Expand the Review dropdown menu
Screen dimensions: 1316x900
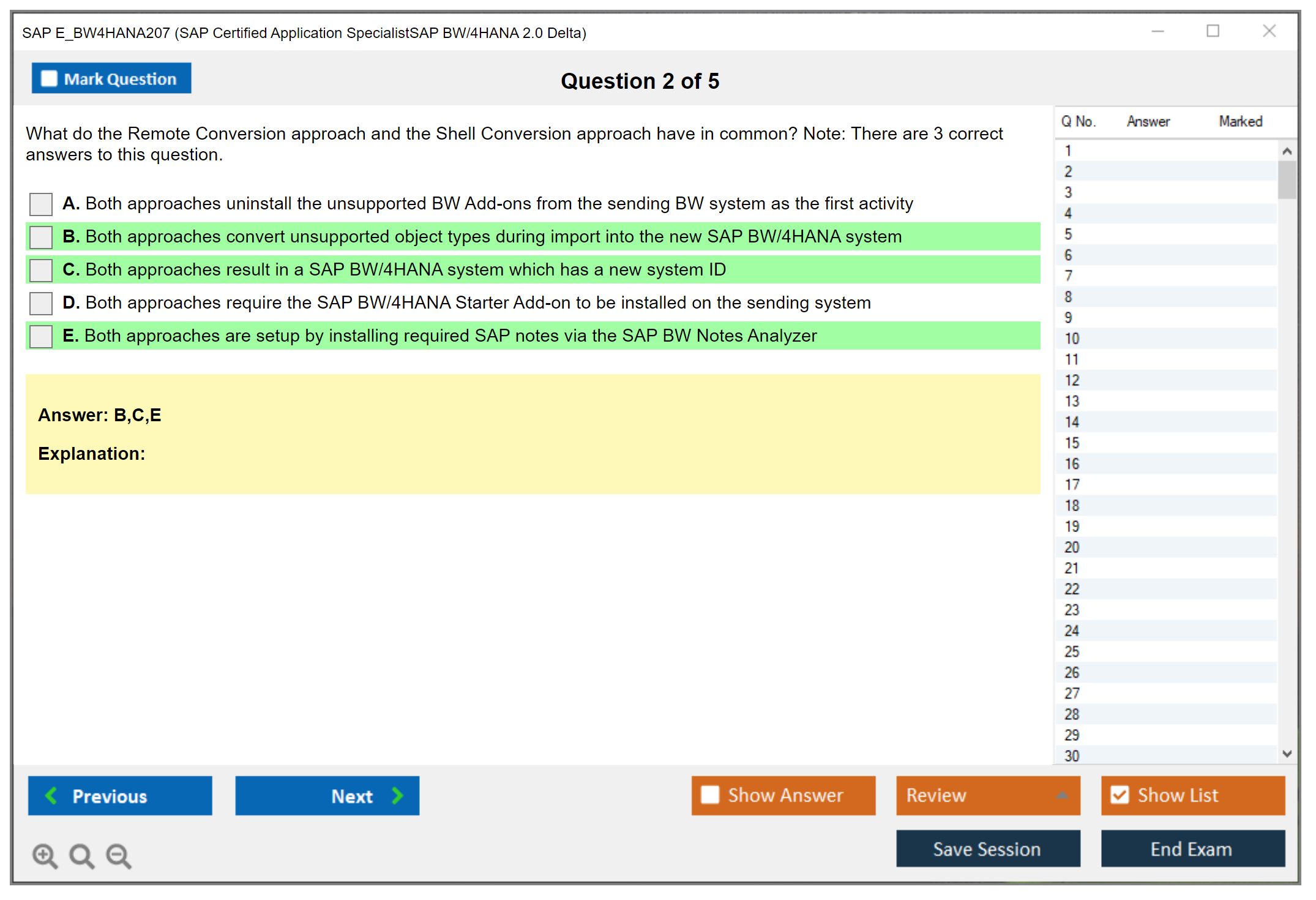1062,795
